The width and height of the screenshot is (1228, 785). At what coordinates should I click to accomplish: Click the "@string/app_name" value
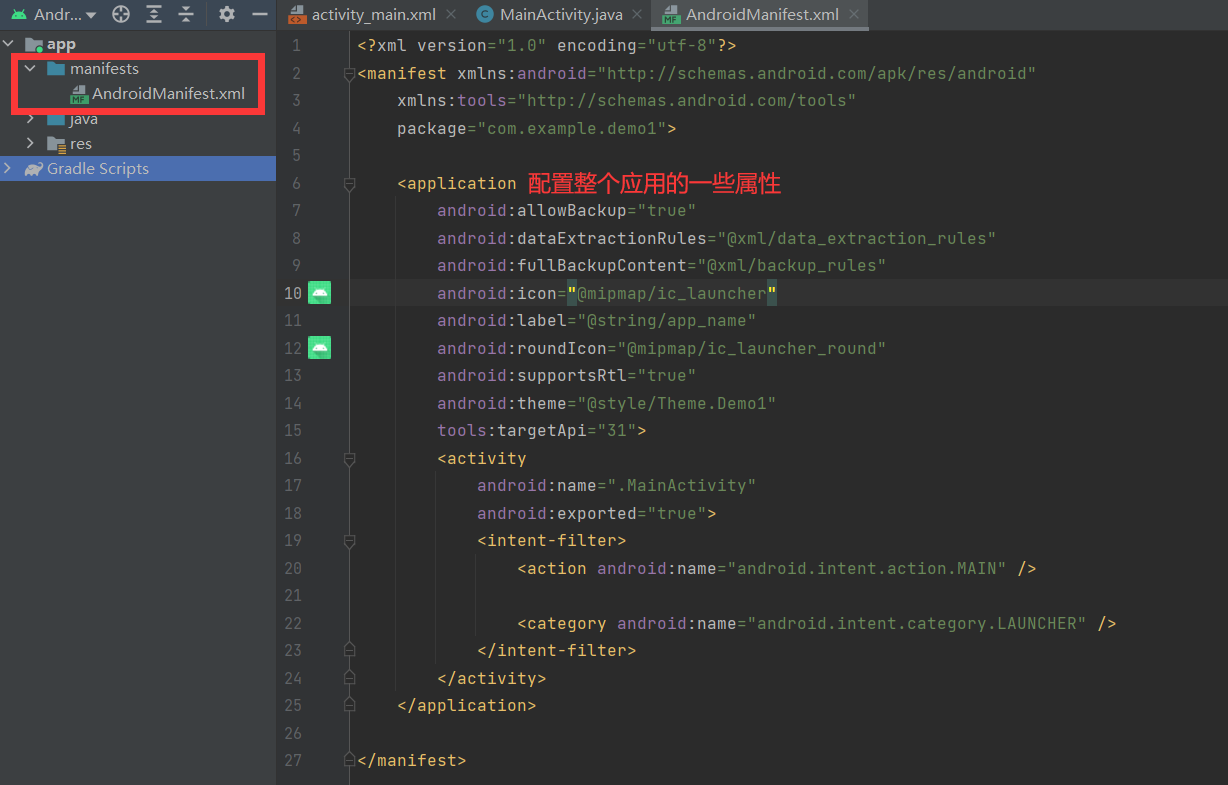tap(667, 321)
